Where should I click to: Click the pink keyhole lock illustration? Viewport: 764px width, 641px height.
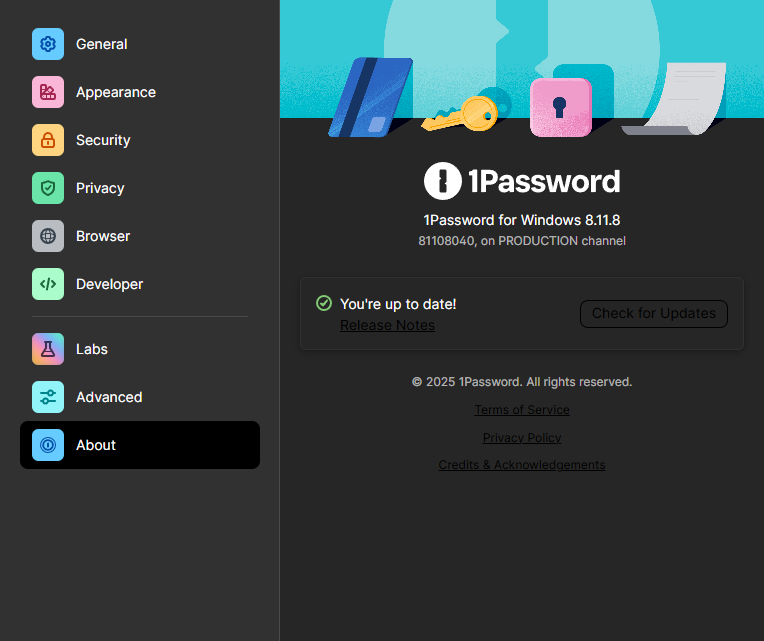pos(561,107)
